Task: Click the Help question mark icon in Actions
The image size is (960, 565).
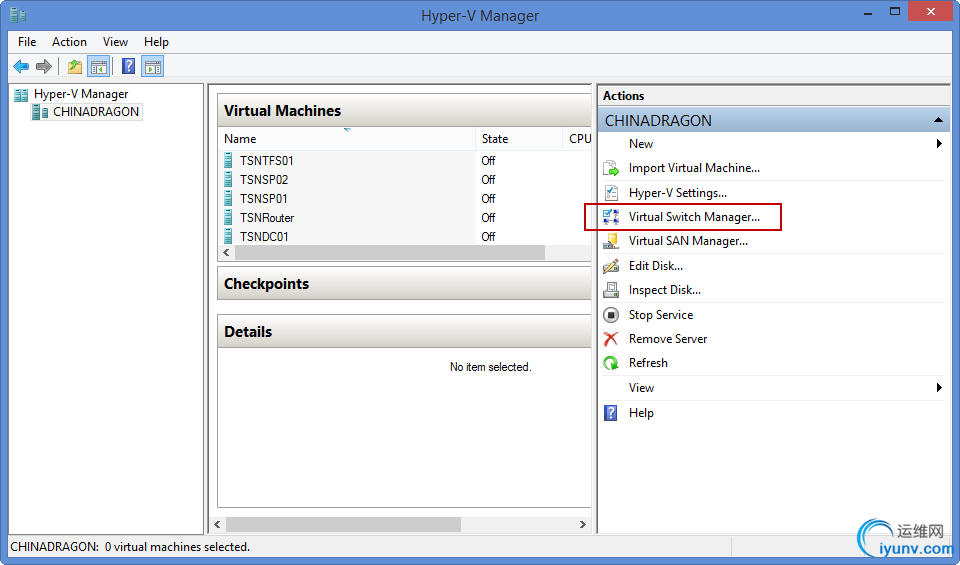Action: (611, 413)
